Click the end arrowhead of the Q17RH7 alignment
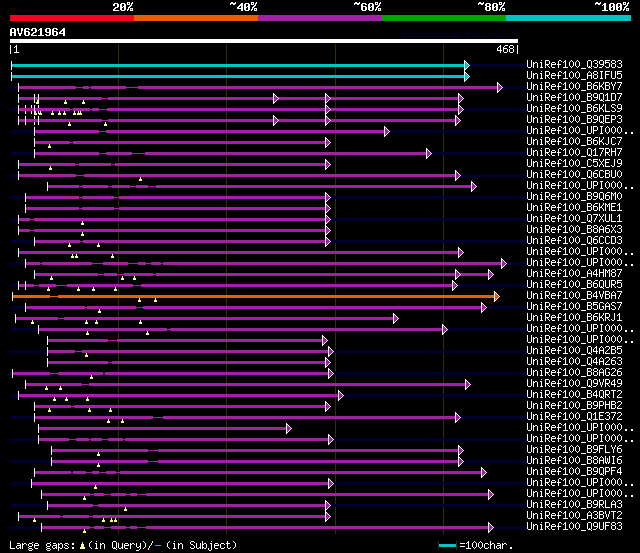640x553 pixels. click(x=429, y=153)
